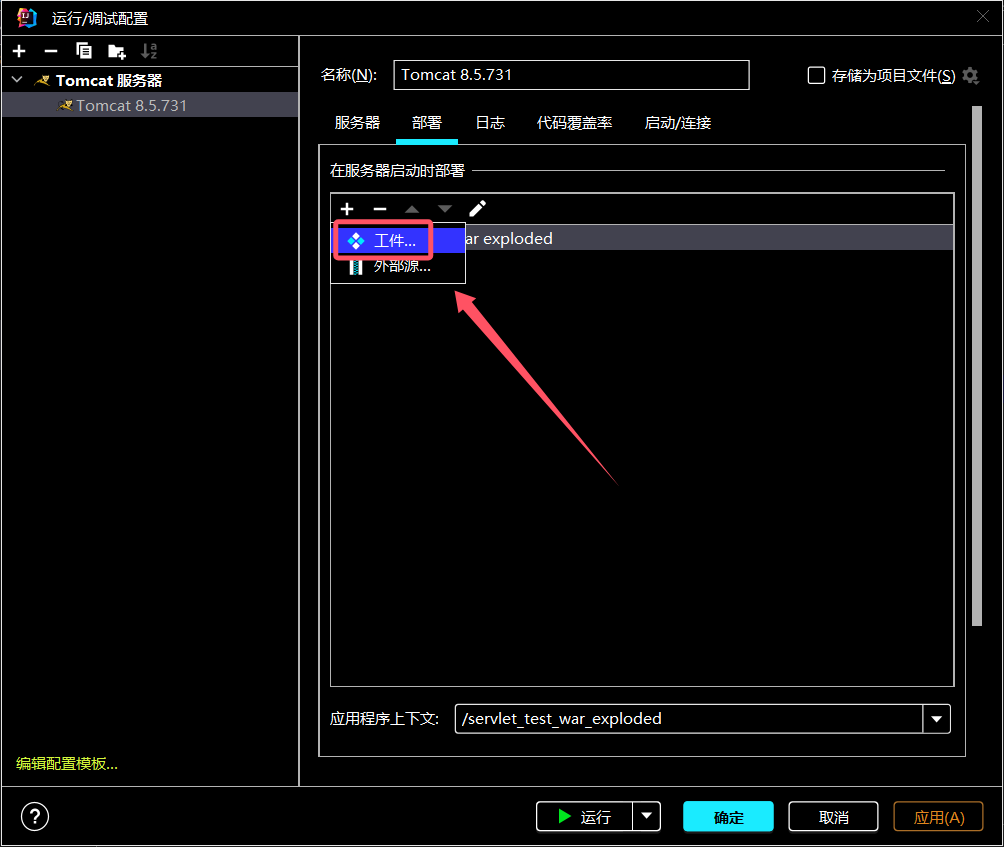Select Tomcat 8.5.731 in the configuration tree
This screenshot has width=1004, height=847.
pos(150,105)
